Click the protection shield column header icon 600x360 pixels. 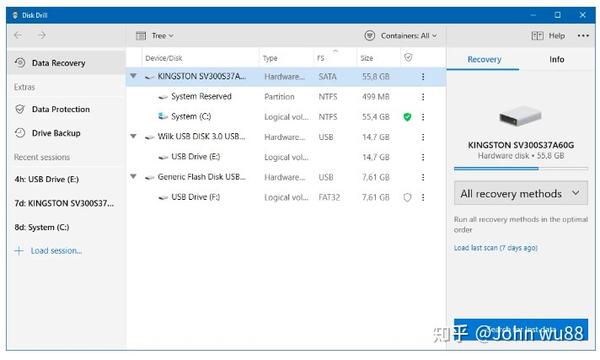click(x=408, y=57)
